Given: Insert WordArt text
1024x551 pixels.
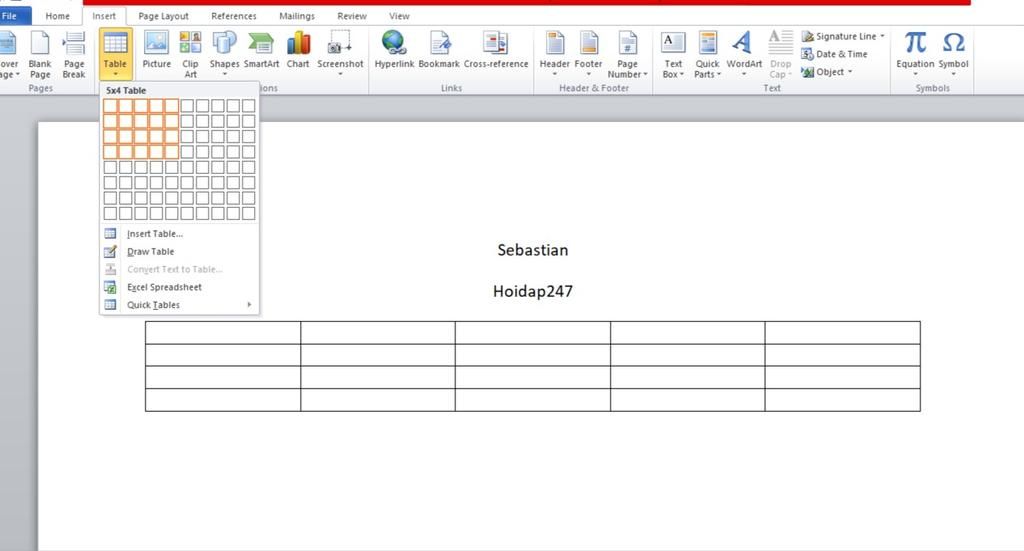Looking at the screenshot, I should point(744,54).
